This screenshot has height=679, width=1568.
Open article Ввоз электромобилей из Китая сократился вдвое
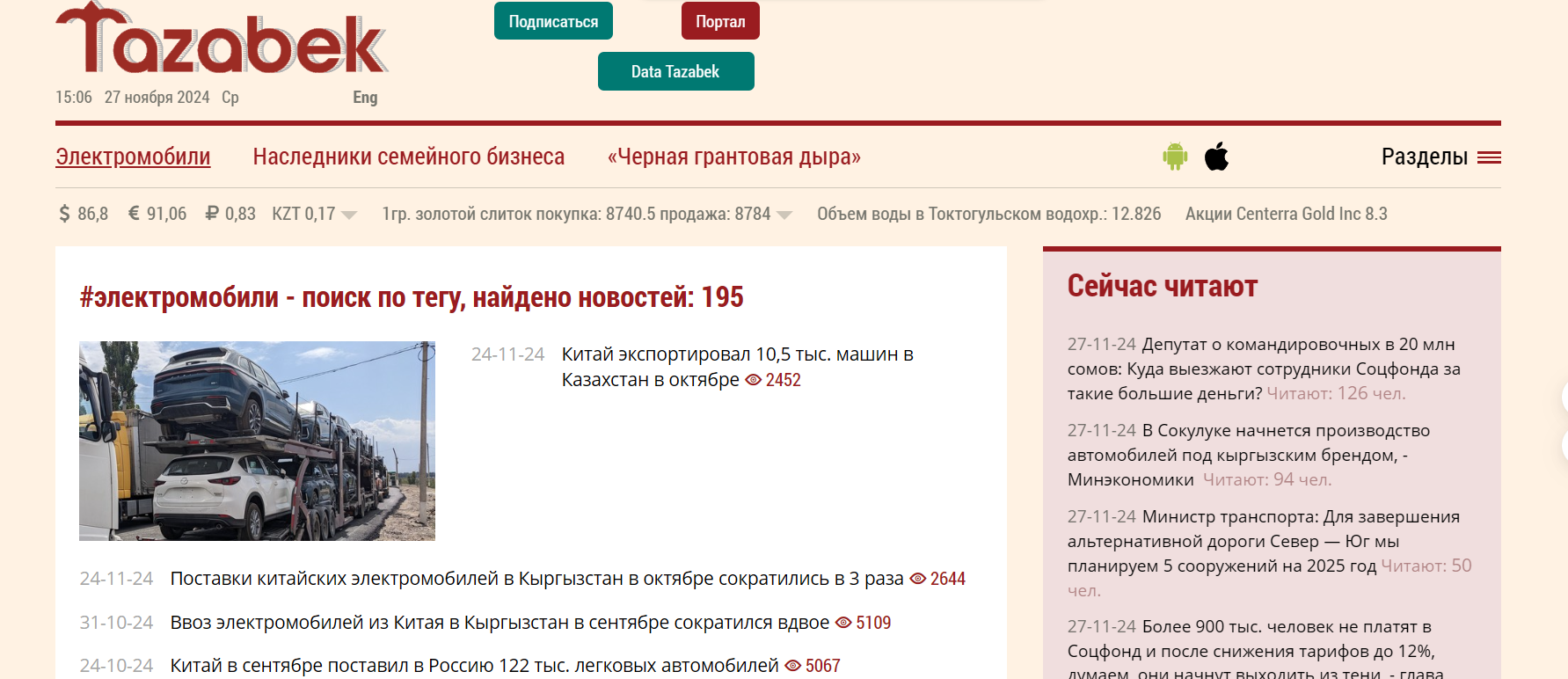500,623
